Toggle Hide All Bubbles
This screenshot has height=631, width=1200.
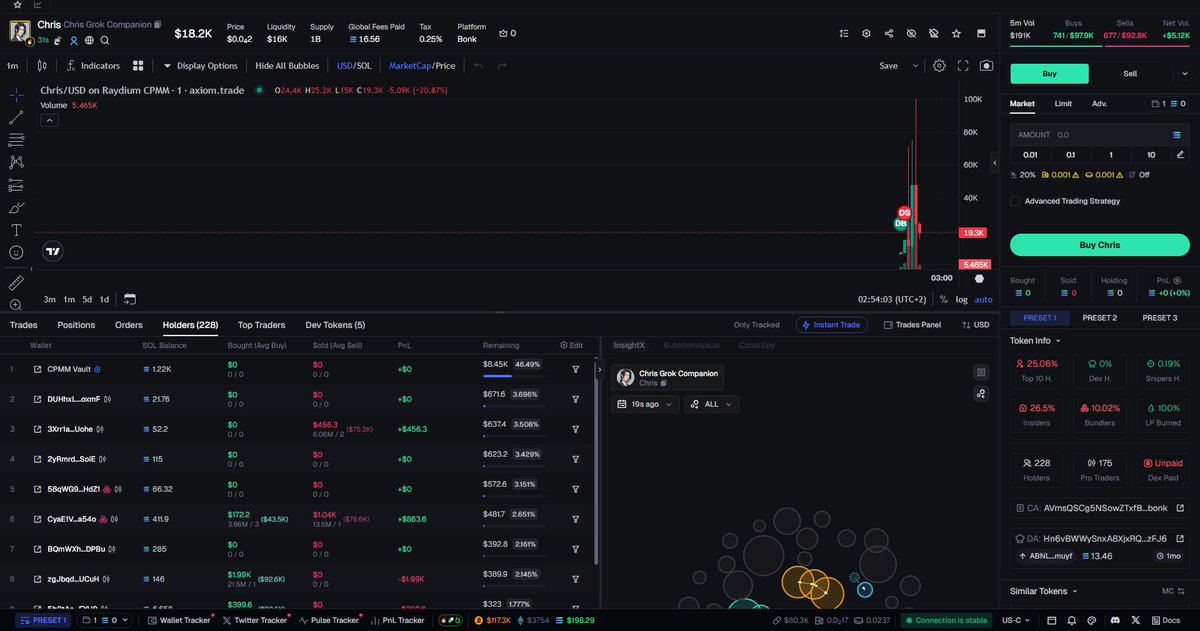click(287, 66)
